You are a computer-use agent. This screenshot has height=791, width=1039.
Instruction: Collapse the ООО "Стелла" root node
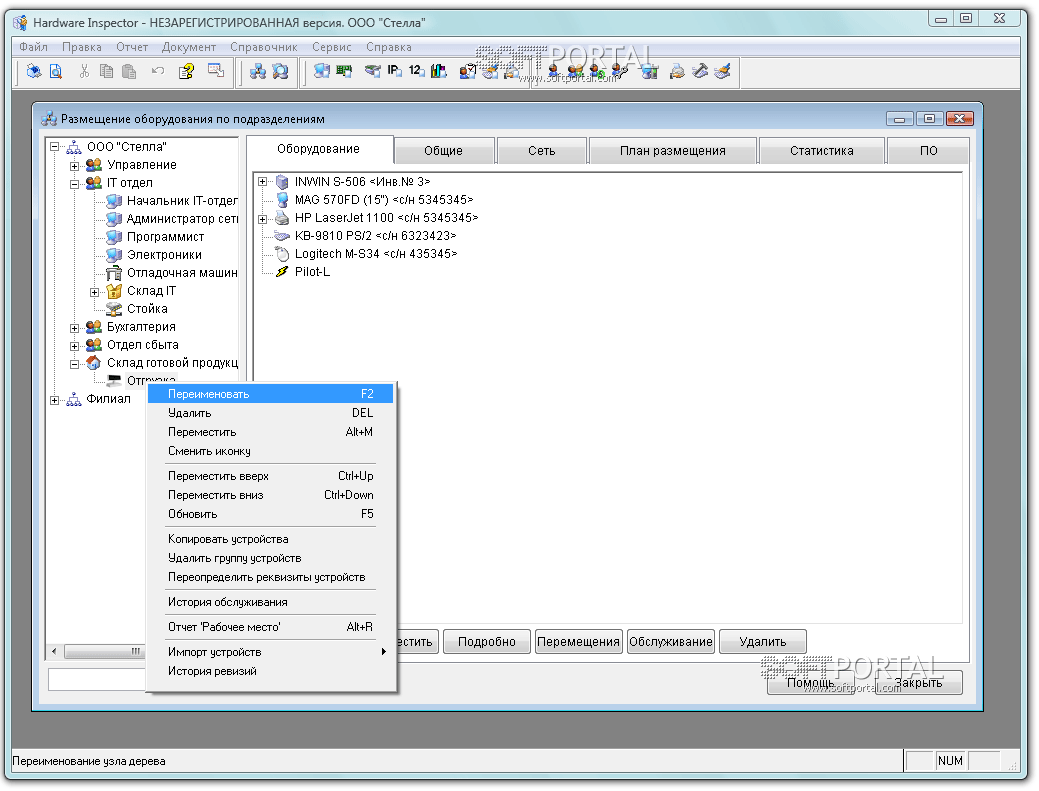point(55,147)
